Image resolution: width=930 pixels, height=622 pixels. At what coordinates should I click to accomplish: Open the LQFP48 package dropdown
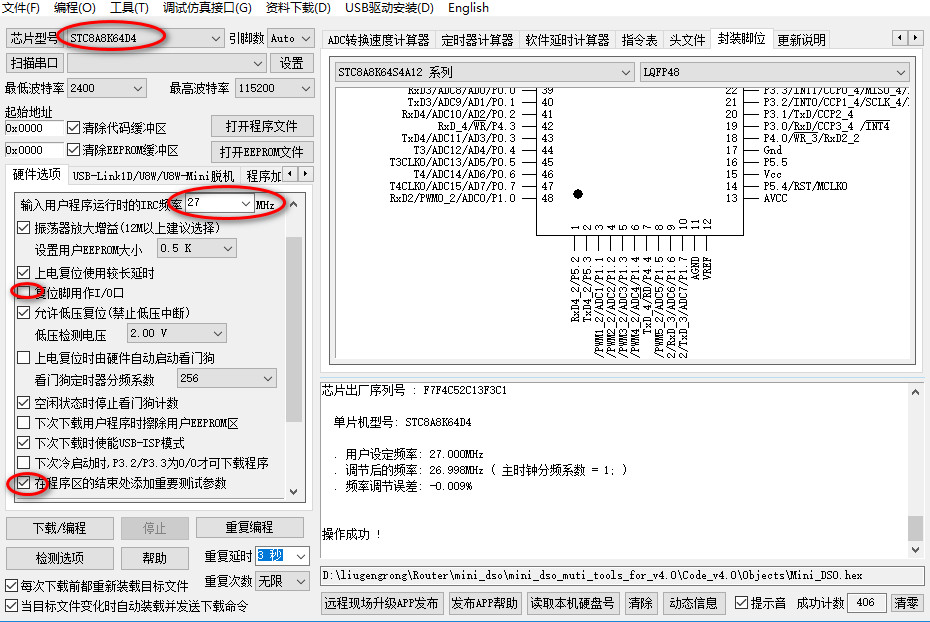coord(900,72)
